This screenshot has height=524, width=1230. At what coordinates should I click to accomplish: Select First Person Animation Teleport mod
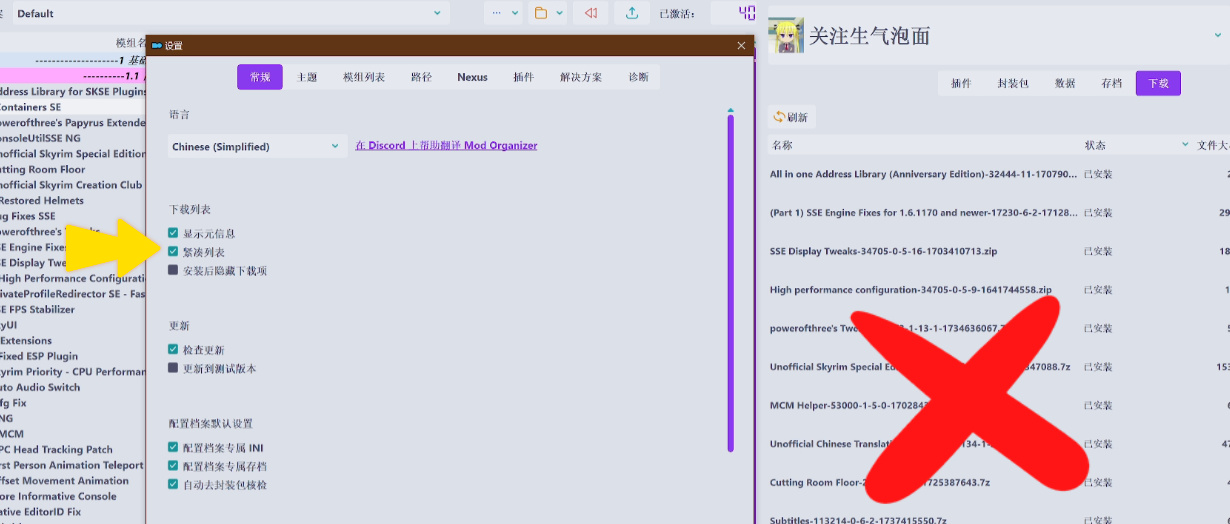click(72, 465)
